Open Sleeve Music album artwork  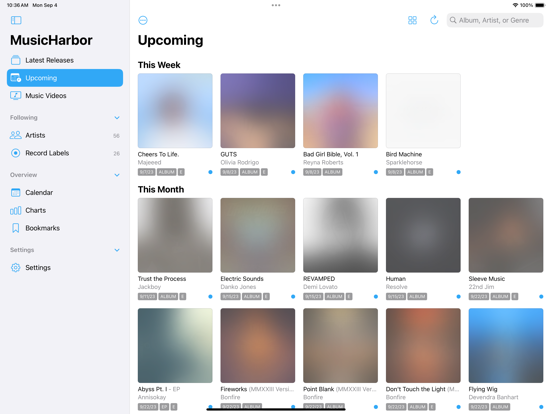[506, 235]
